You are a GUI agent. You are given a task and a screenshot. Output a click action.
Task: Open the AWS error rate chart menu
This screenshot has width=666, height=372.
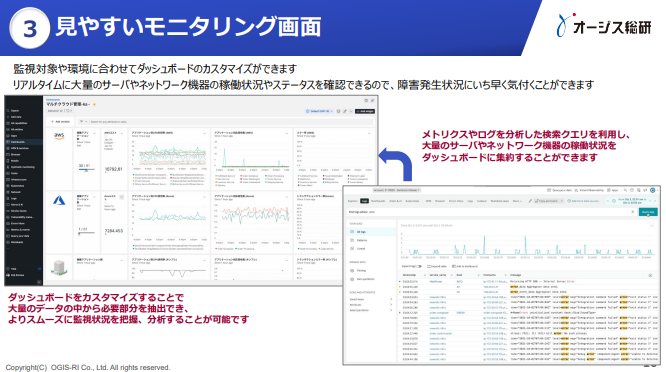click(370, 133)
